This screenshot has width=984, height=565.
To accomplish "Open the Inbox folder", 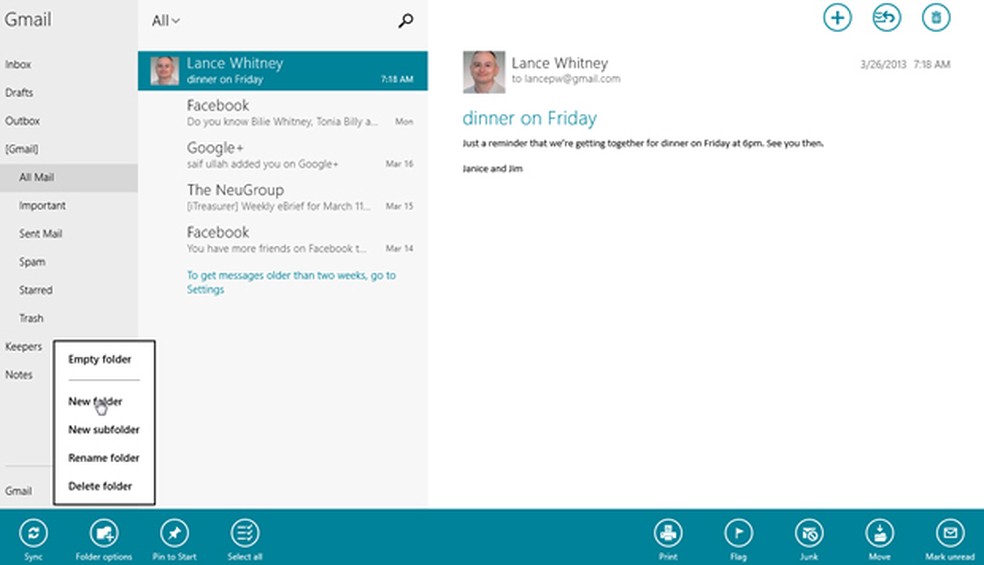I will click(x=18, y=64).
